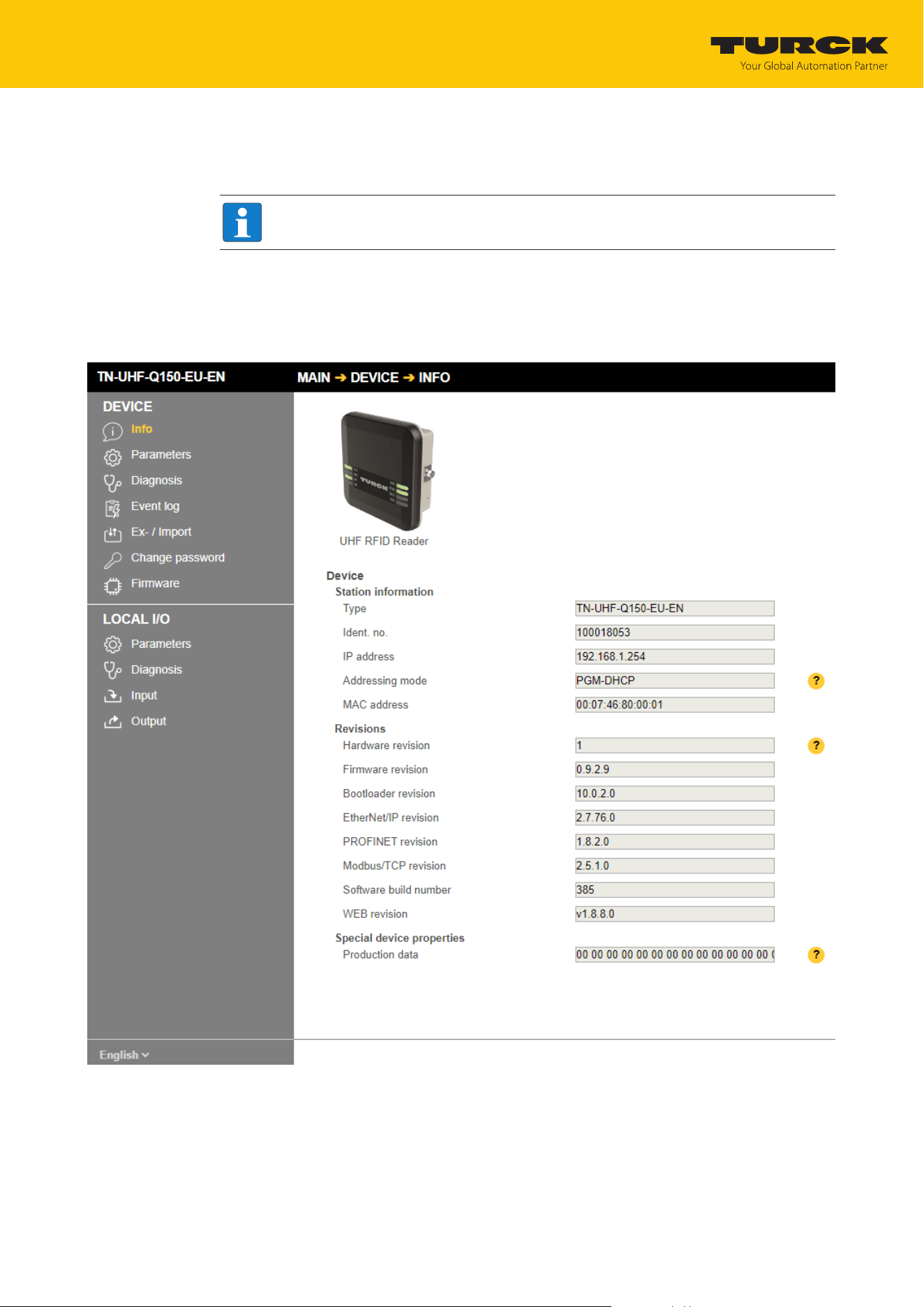Click the stethoscope icon beside LOCAL I/O Diagnosis
Viewport: 924px width, 1307px height.
pos(112,670)
